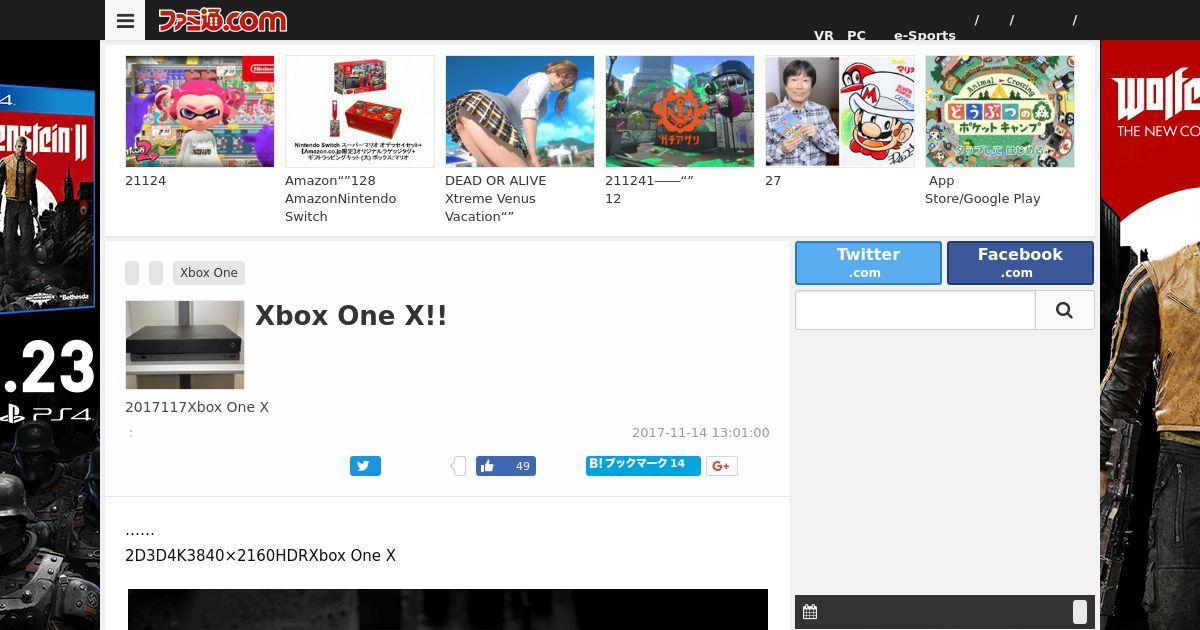
Task: Click the 'App Store/Google Play' caption
Action: [983, 190]
